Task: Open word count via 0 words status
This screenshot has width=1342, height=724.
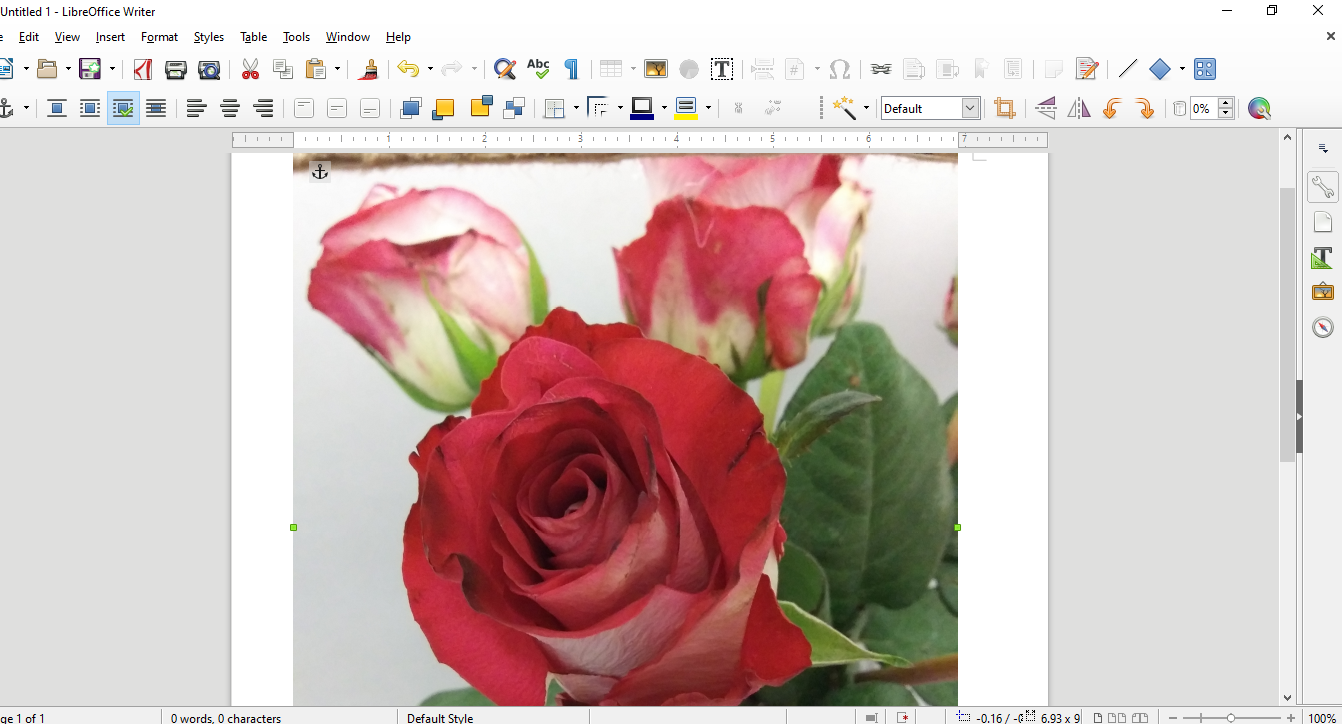Action: (x=225, y=717)
